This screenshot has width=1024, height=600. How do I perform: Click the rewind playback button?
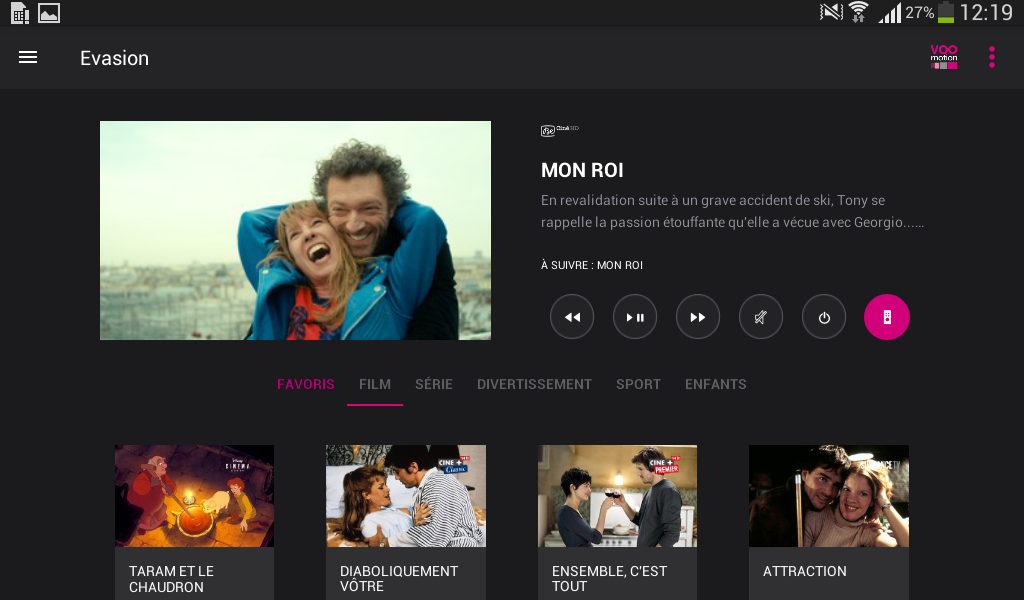[x=572, y=317]
